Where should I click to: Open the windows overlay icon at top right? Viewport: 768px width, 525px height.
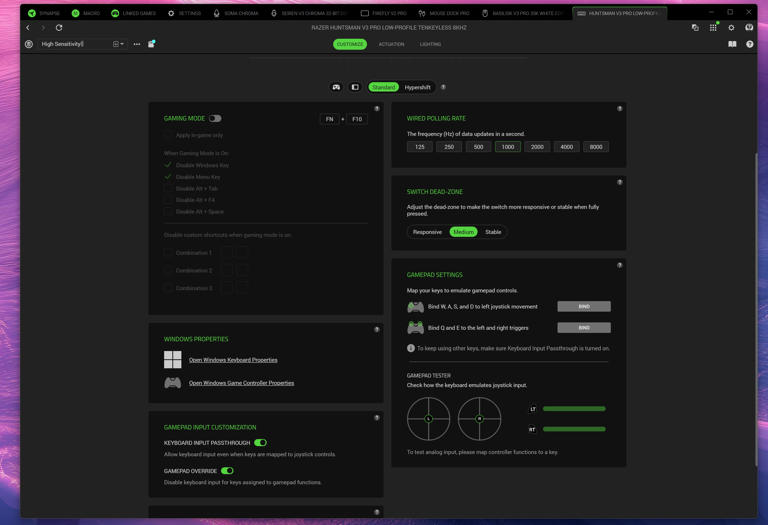pos(695,28)
